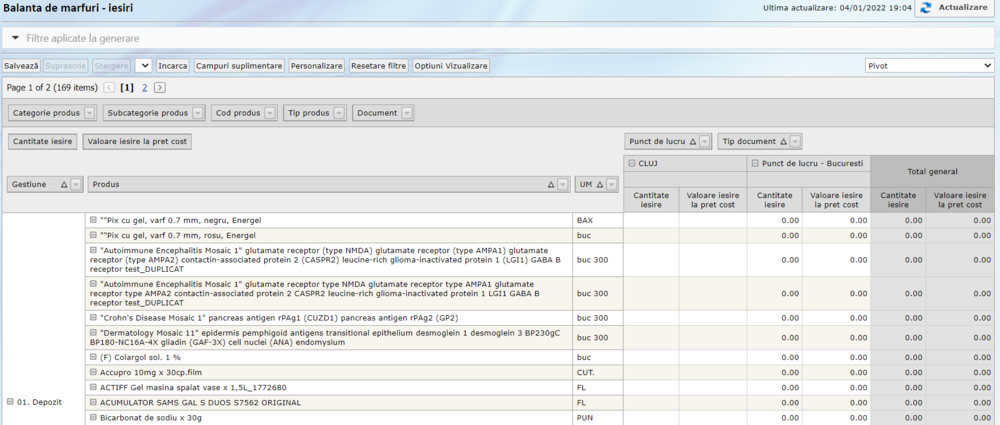The width and height of the screenshot is (1000, 425).
Task: Collapse the 01. Depozit row group
Action: point(10,402)
